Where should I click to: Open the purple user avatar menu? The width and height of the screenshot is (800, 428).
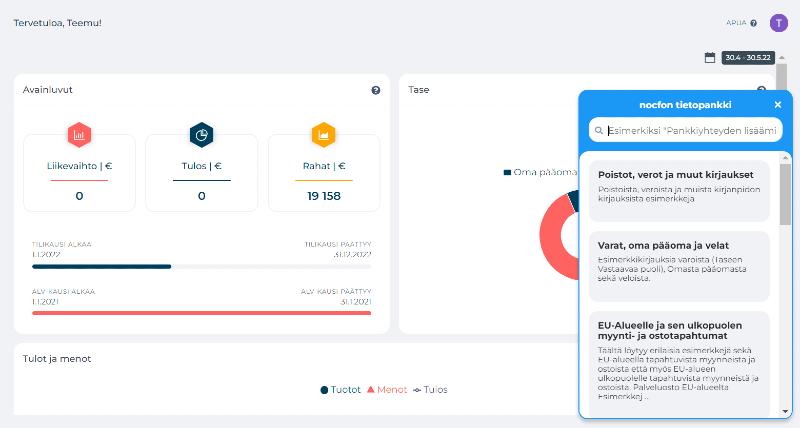(779, 23)
